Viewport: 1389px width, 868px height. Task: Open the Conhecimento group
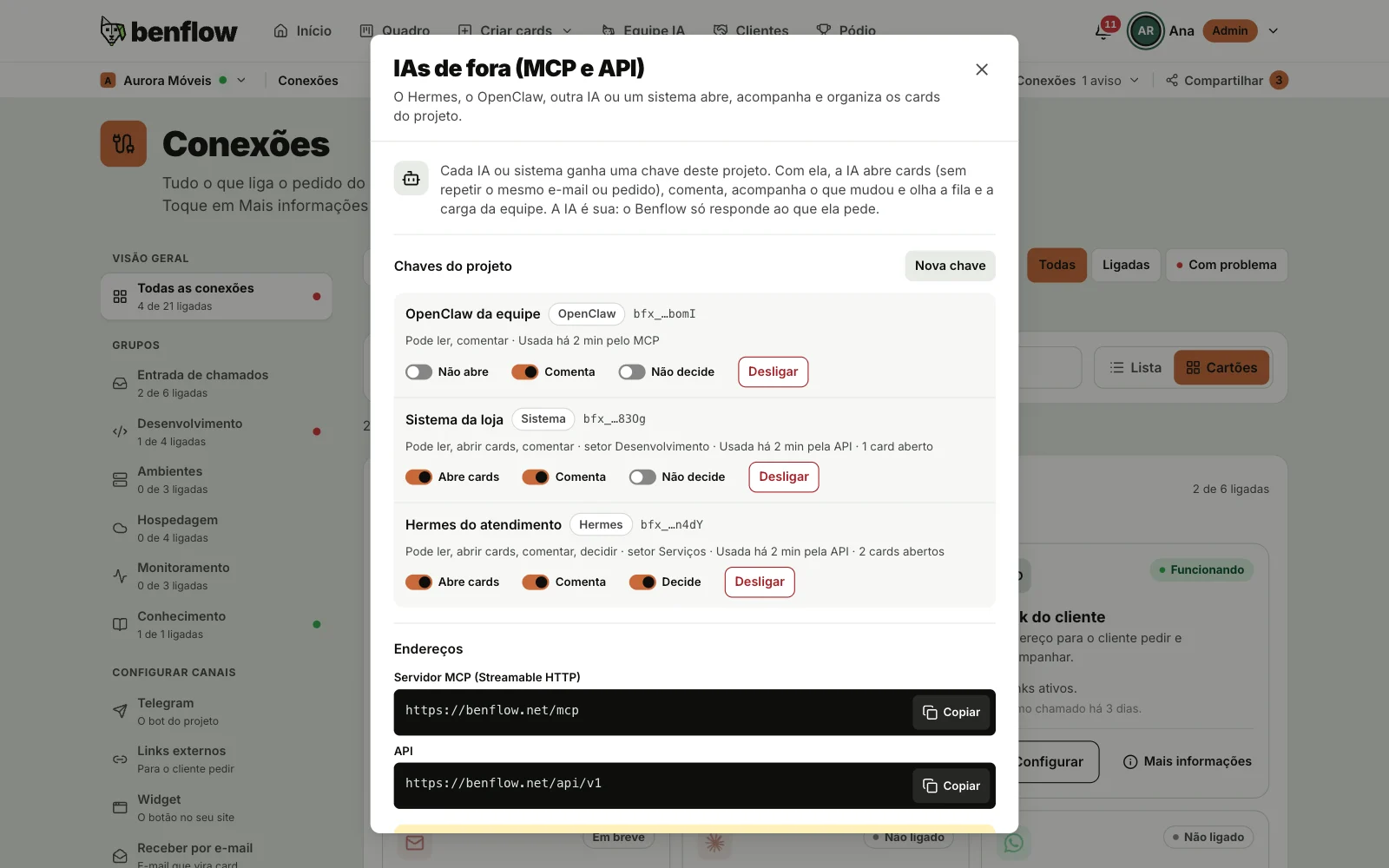216,624
